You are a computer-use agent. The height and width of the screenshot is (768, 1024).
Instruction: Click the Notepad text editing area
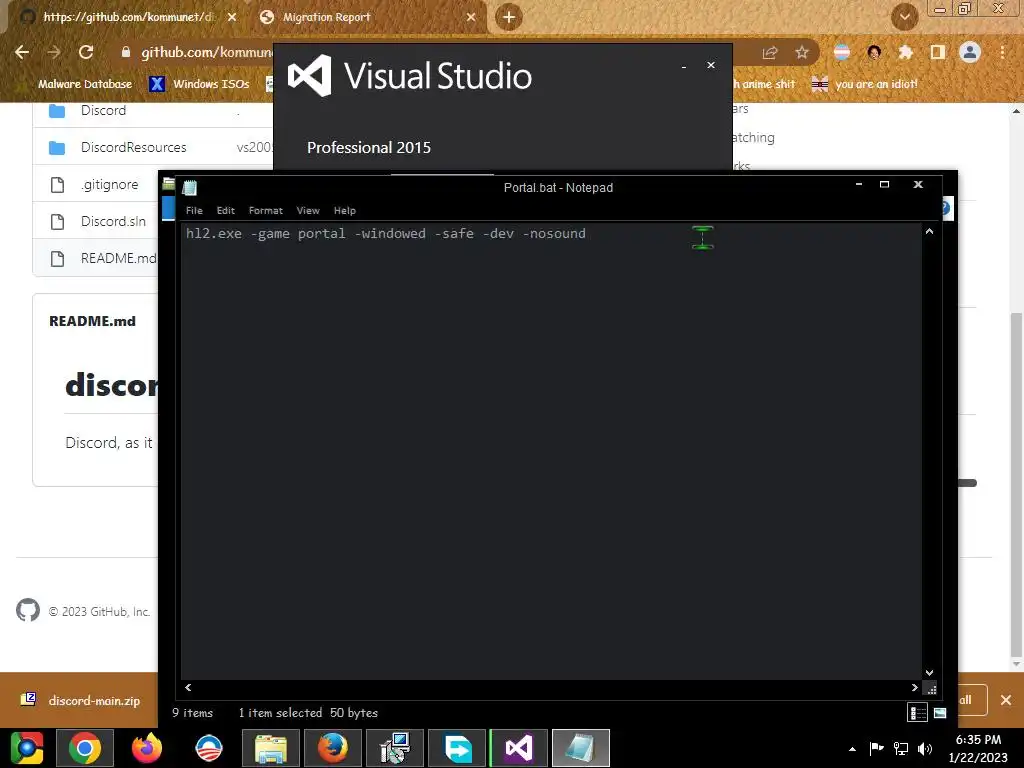(x=552, y=451)
